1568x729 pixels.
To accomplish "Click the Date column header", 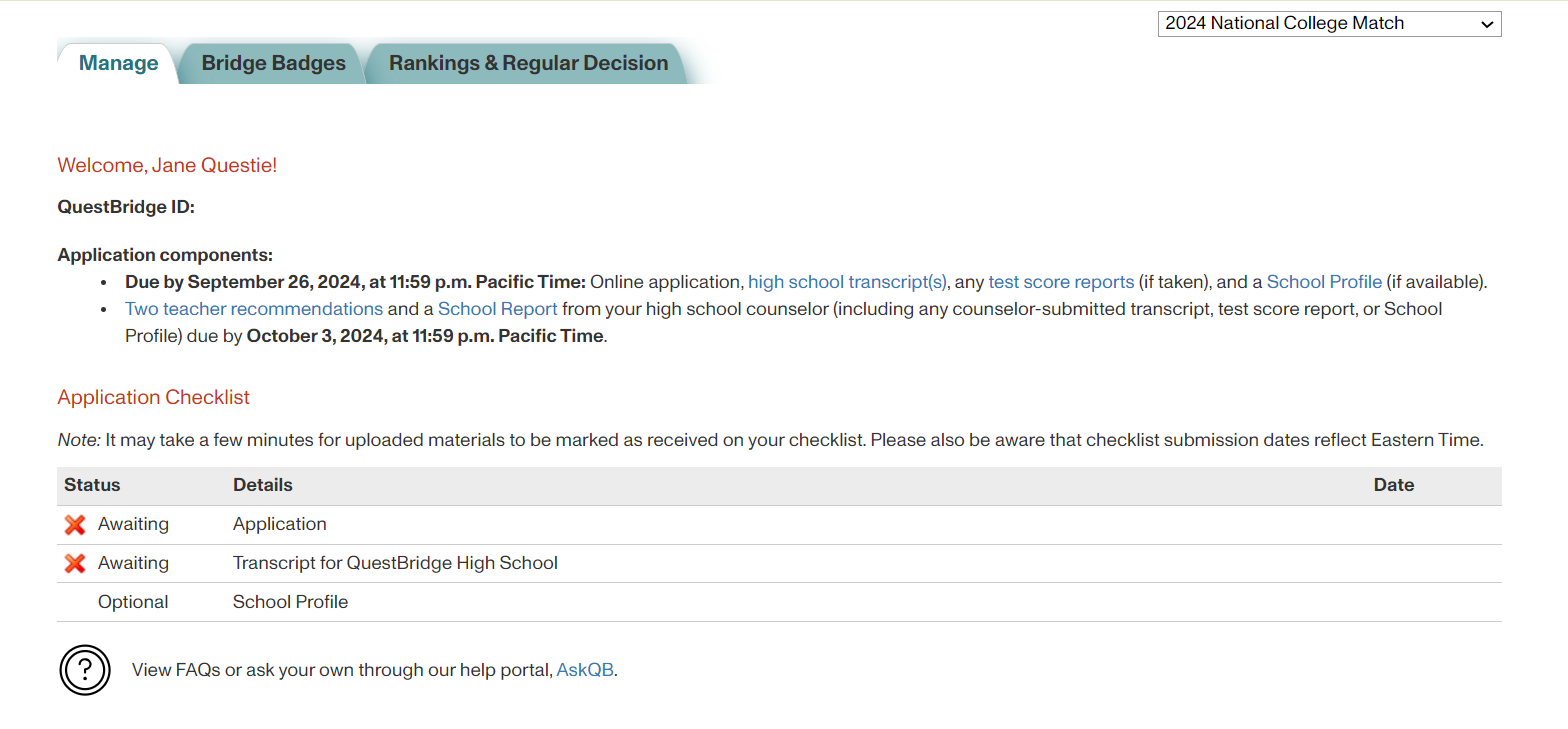I will tap(1393, 486).
